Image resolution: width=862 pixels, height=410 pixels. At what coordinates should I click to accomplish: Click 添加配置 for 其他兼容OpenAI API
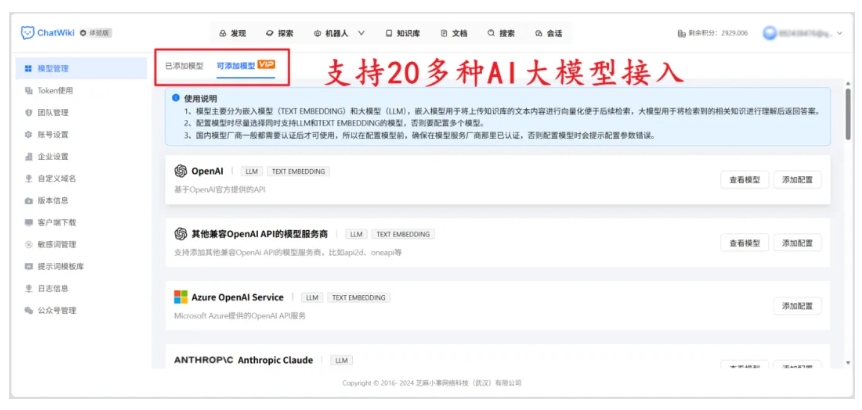[797, 243]
